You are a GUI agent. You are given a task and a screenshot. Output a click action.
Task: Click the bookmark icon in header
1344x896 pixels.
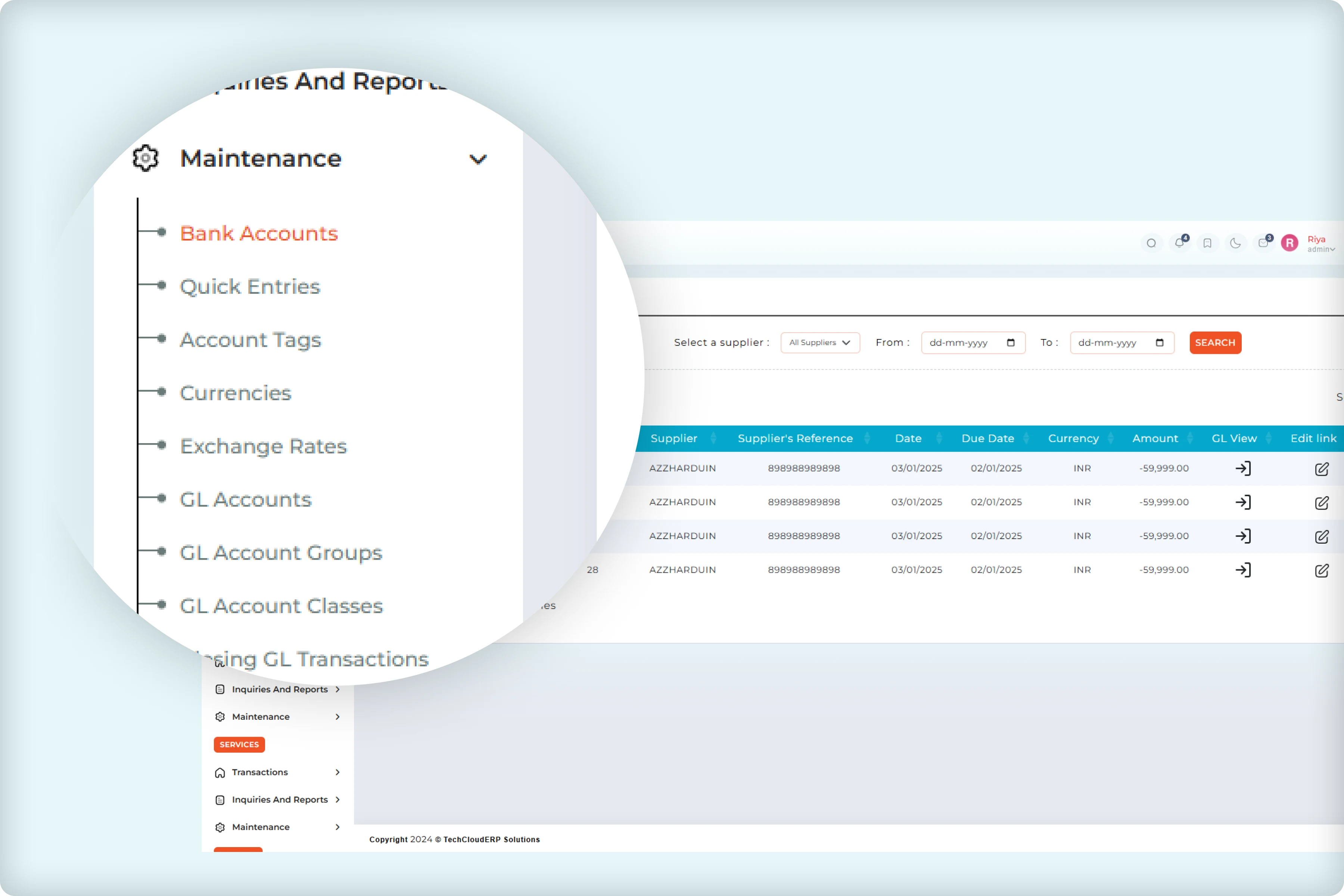tap(1207, 243)
